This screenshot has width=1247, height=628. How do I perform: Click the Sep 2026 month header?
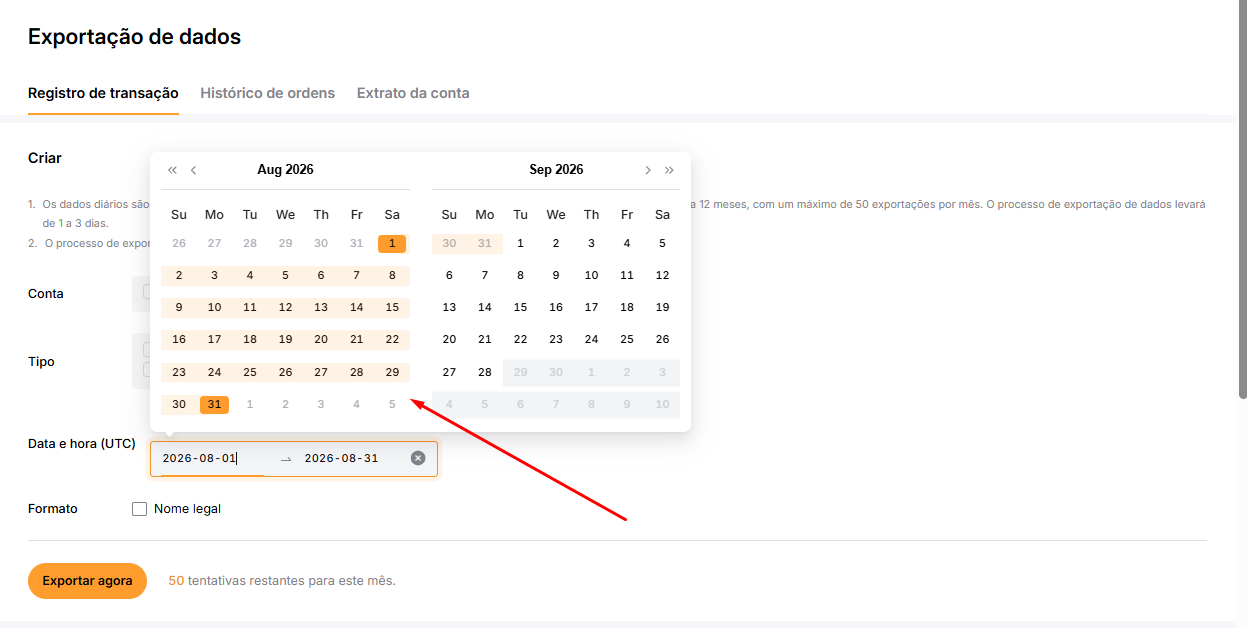[556, 170]
